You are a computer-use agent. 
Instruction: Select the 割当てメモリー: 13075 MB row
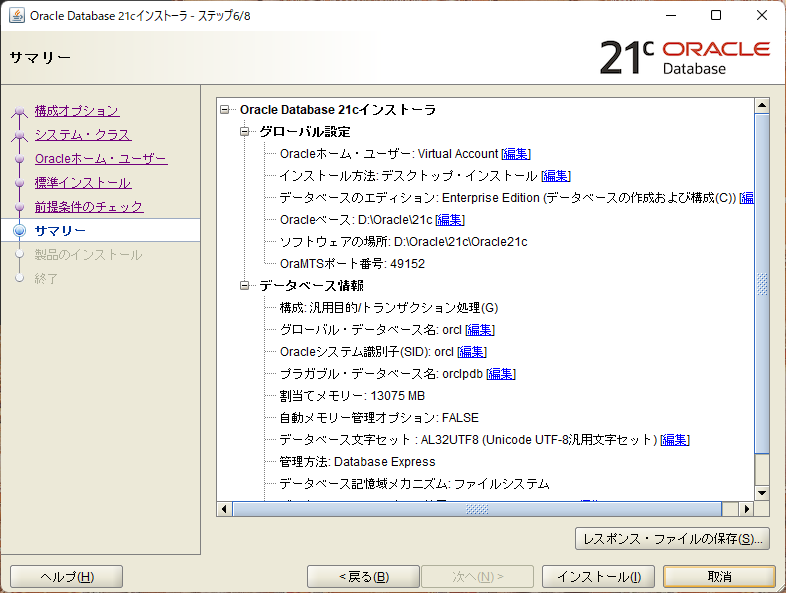click(352, 396)
